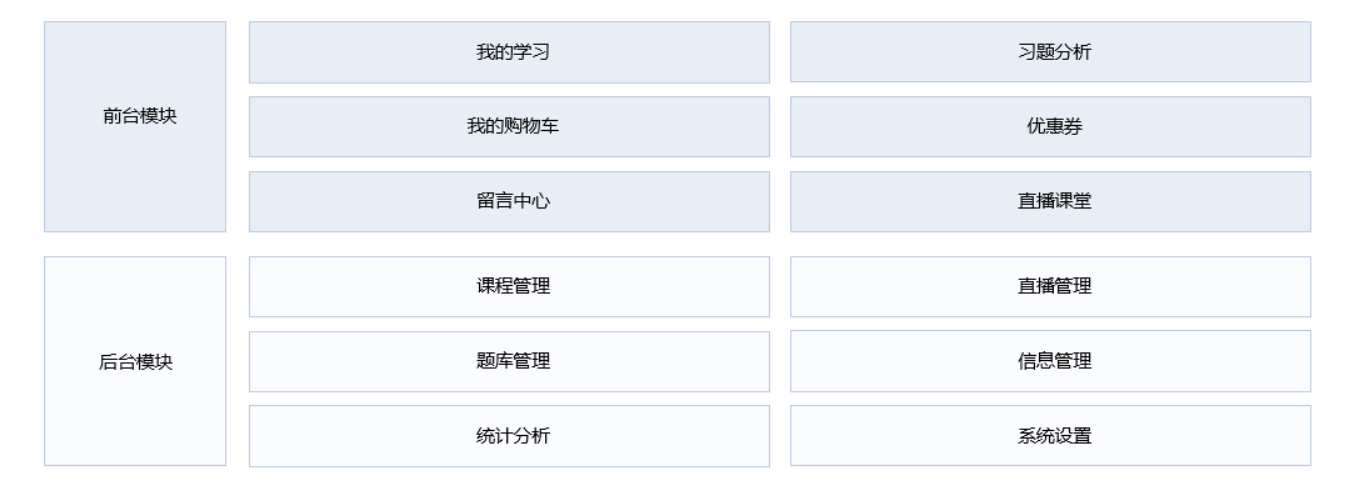Click the 直播课堂 text label
The height and width of the screenshot is (491, 1359).
click(1050, 202)
